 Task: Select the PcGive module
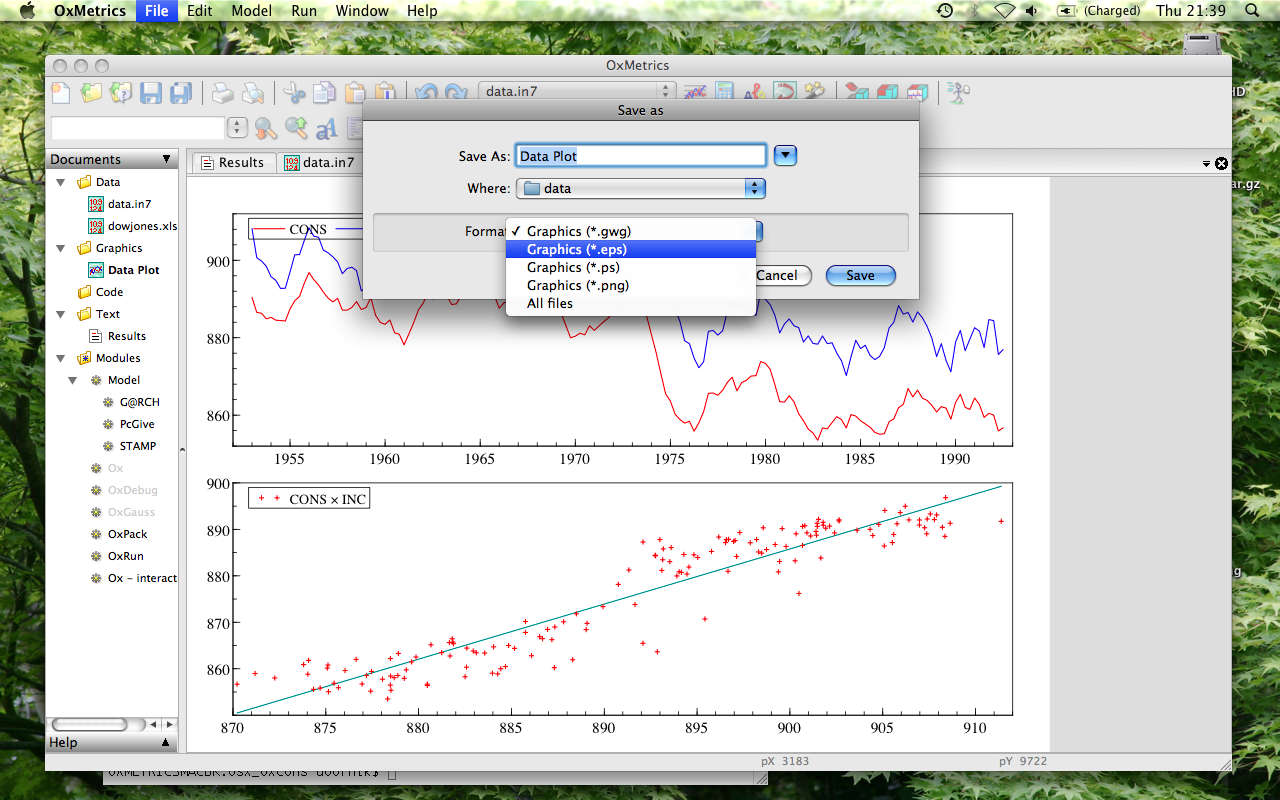(x=137, y=424)
